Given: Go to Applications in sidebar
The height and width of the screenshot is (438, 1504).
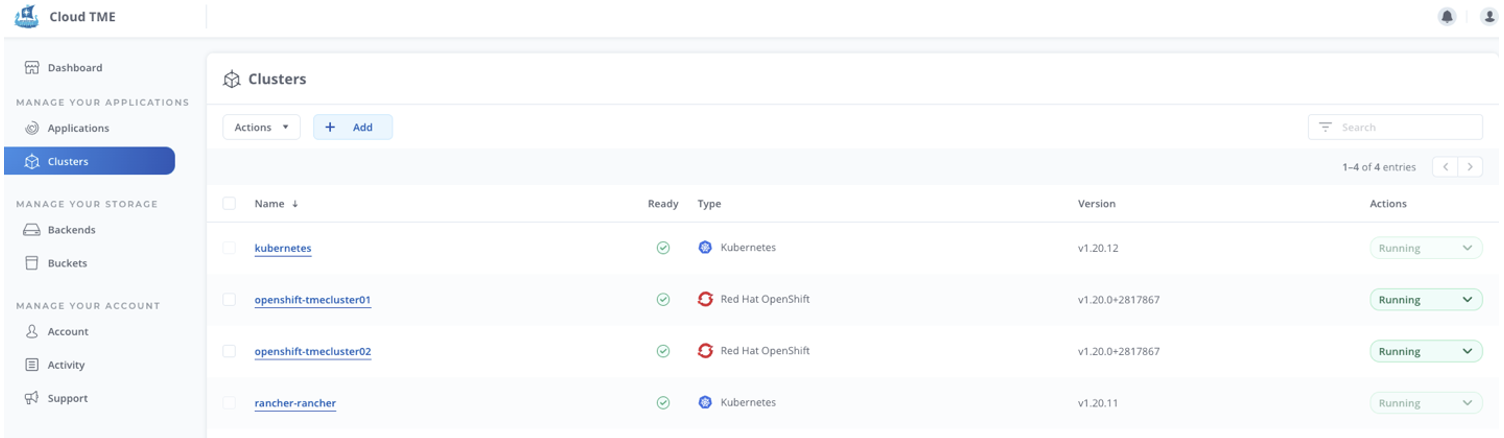Looking at the screenshot, I should pos(78,128).
